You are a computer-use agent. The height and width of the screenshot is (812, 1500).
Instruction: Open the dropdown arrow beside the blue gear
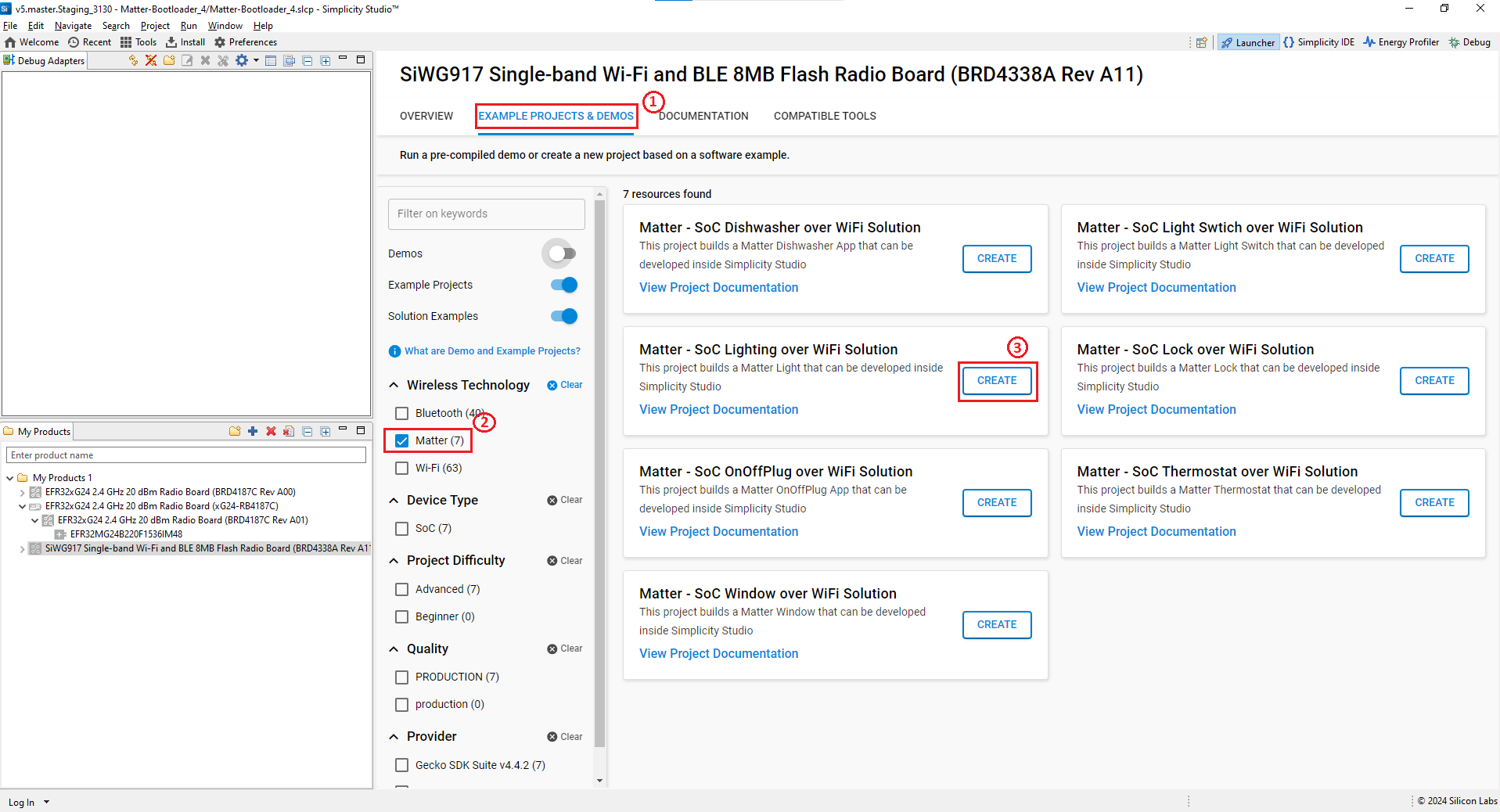pos(256,60)
